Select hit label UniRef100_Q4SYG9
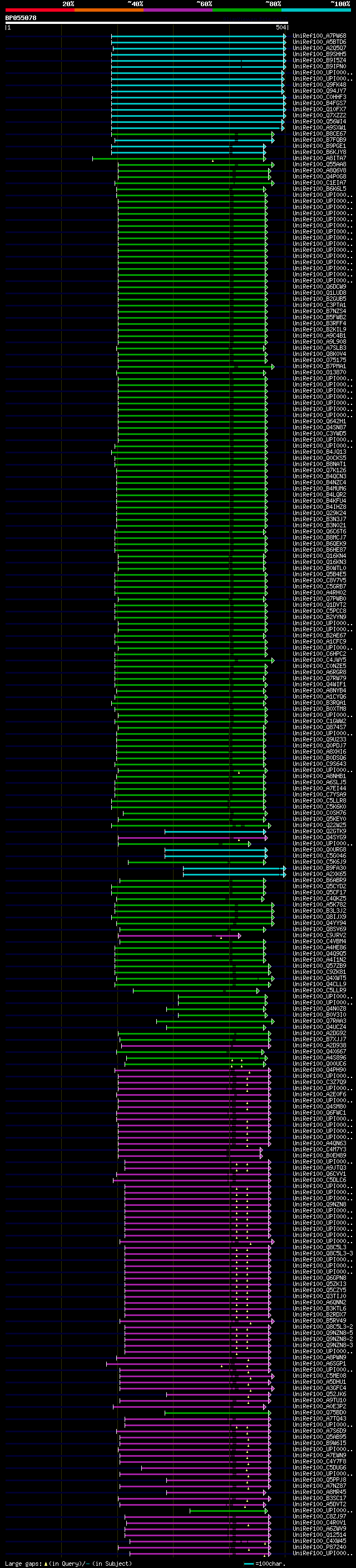This screenshot has height=1568, width=356. coord(319,837)
